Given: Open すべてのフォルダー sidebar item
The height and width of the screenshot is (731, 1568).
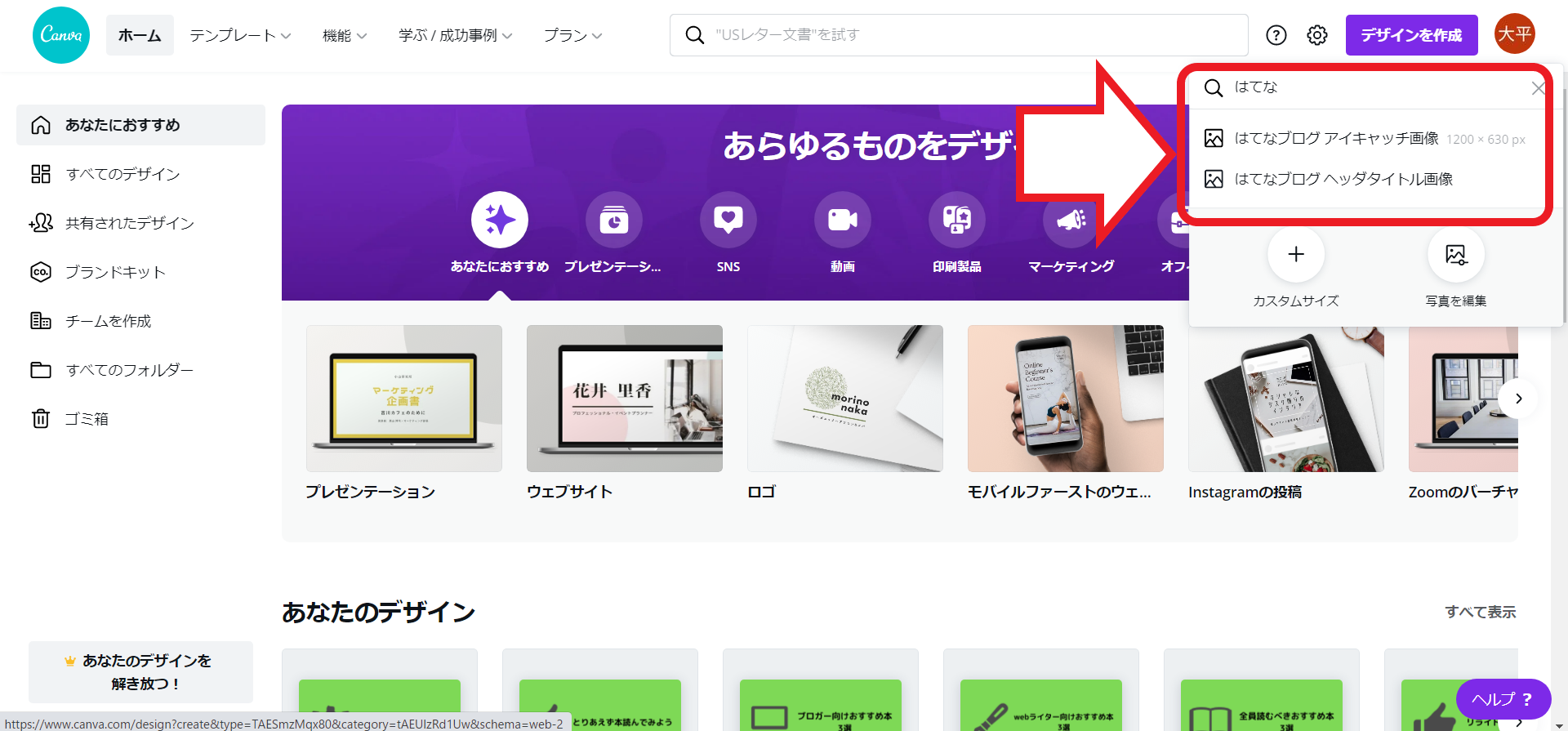Looking at the screenshot, I should 140,370.
